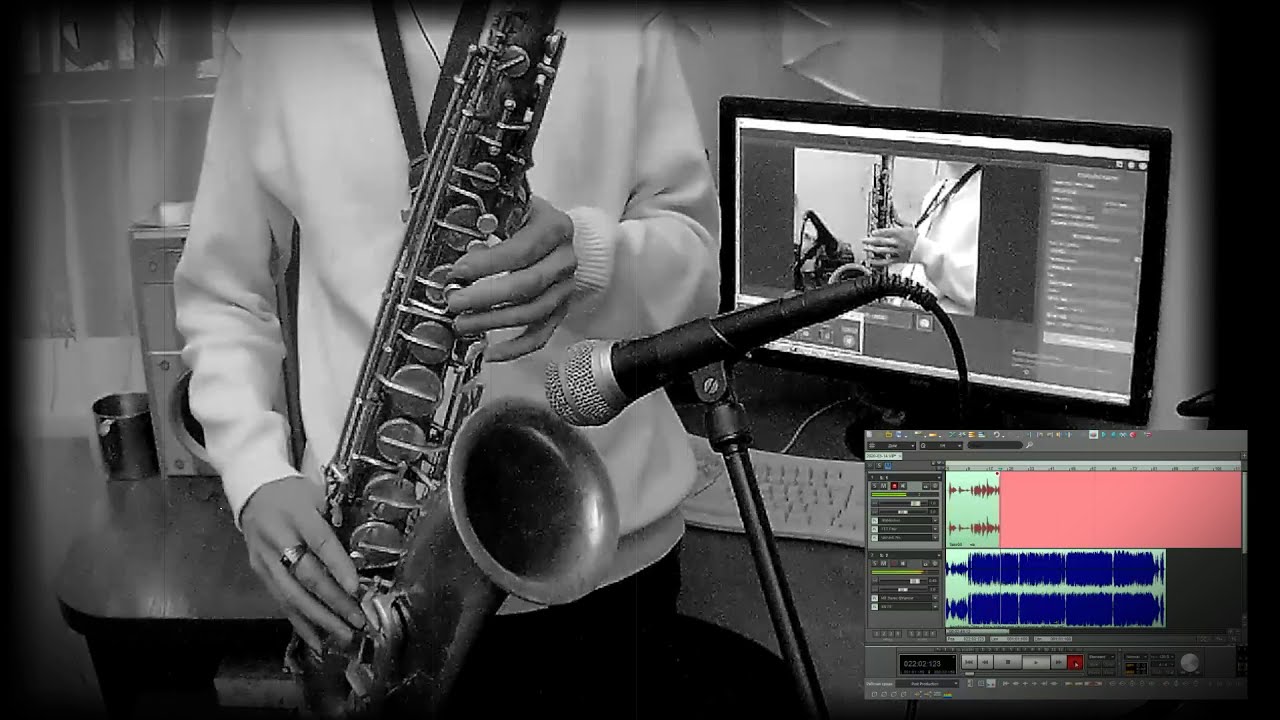Viewport: 1280px width, 720px height.
Task: Toggle the global Solo button above the tracks
Action: [x=879, y=465]
